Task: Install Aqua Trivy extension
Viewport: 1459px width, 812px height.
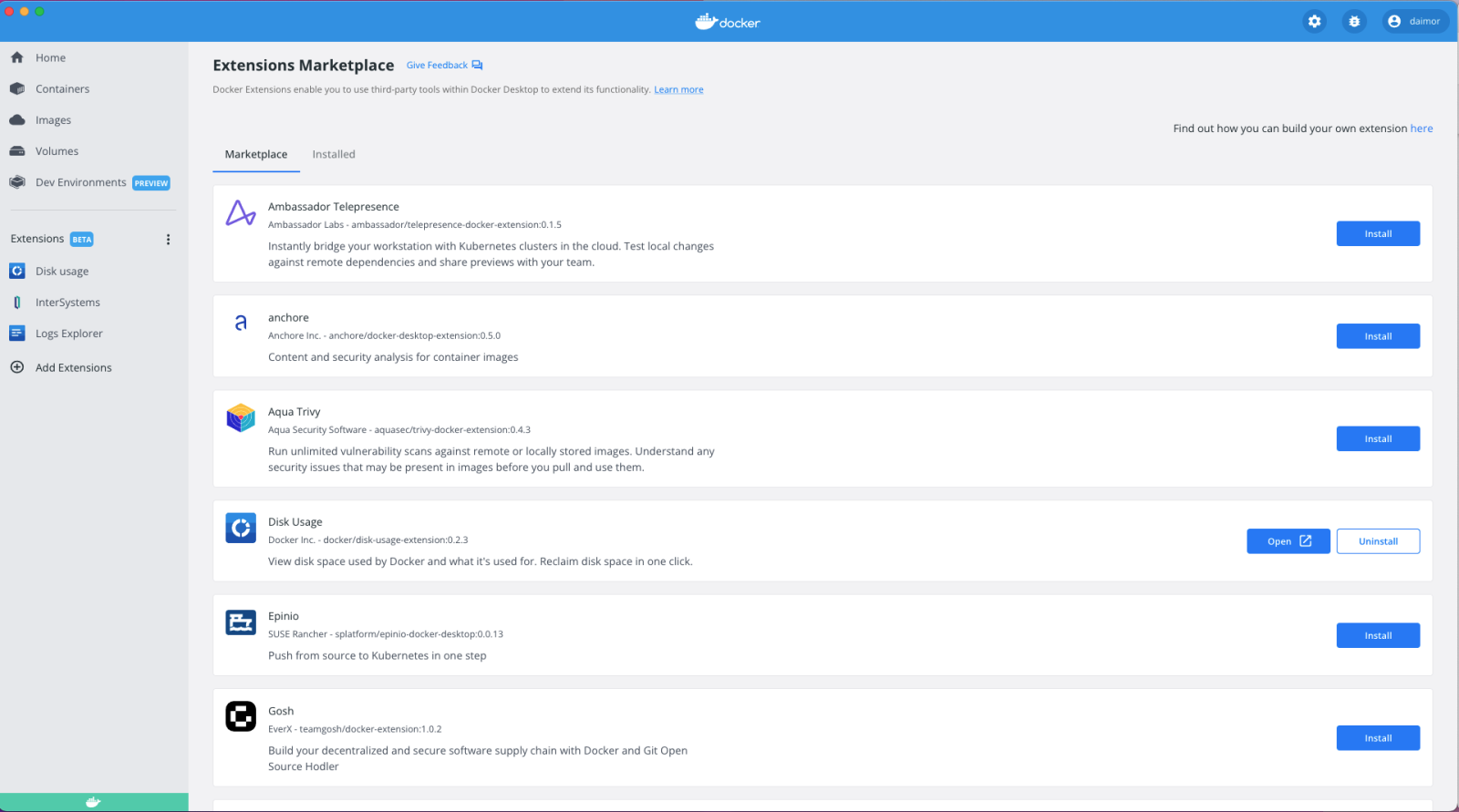Action: click(x=1378, y=438)
